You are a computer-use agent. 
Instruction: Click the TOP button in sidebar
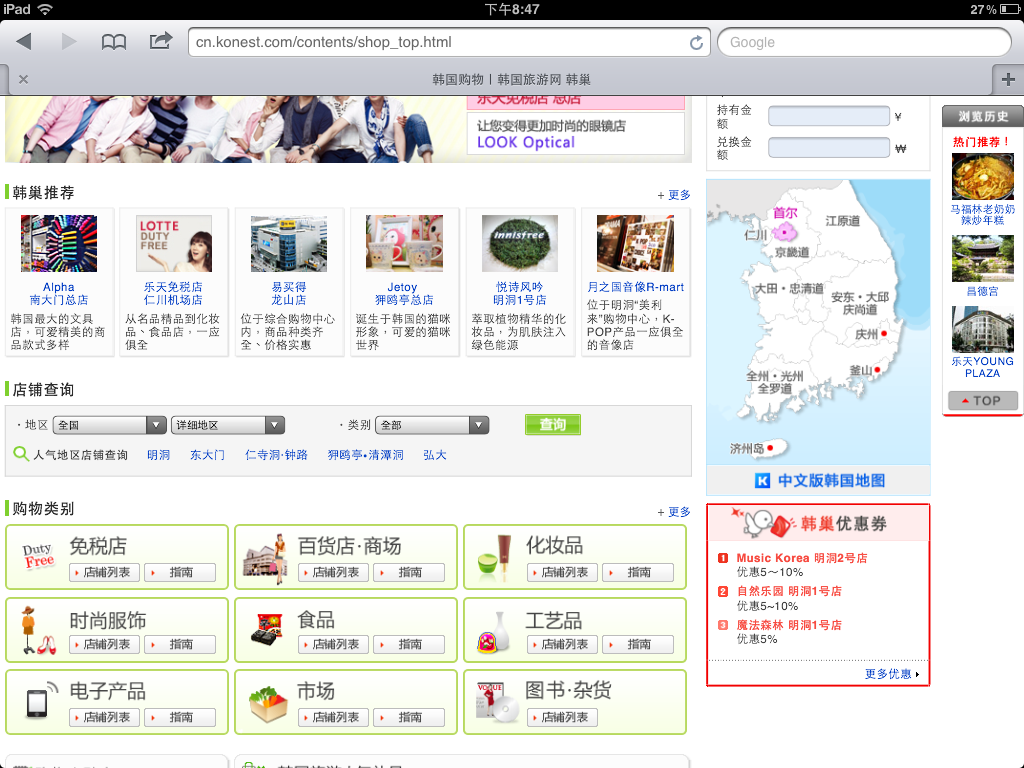[x=982, y=400]
